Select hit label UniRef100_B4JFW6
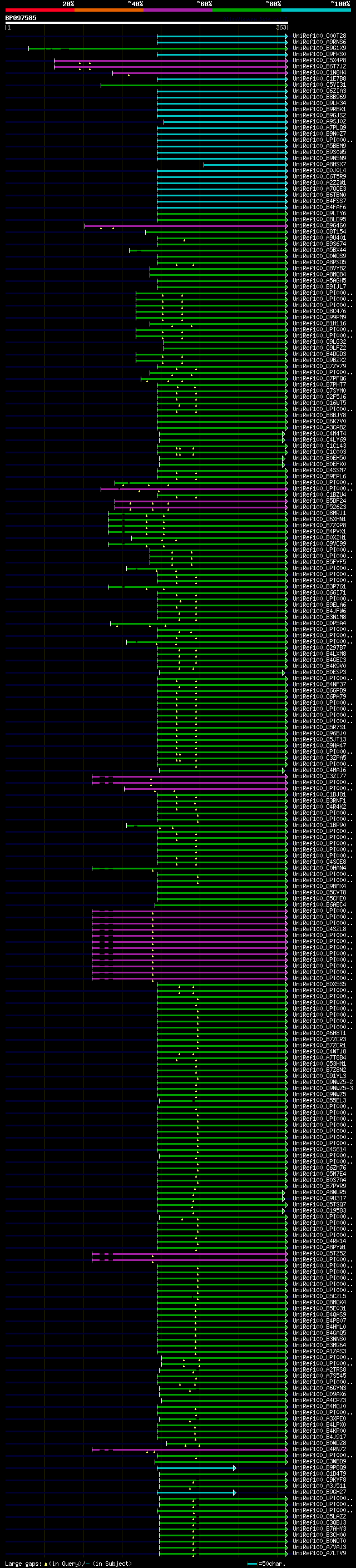This screenshot has height=1568, width=356. [x=319, y=611]
